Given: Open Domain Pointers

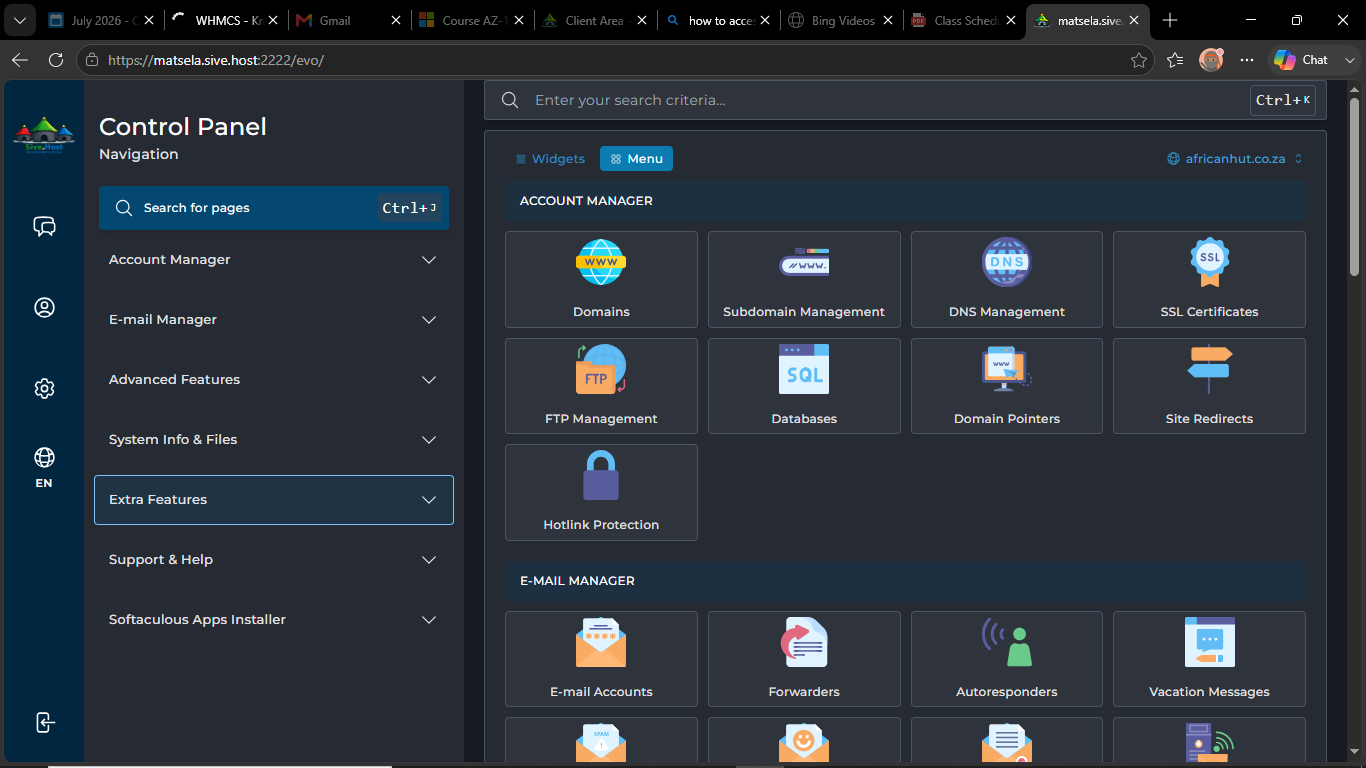Looking at the screenshot, I should (x=1007, y=386).
